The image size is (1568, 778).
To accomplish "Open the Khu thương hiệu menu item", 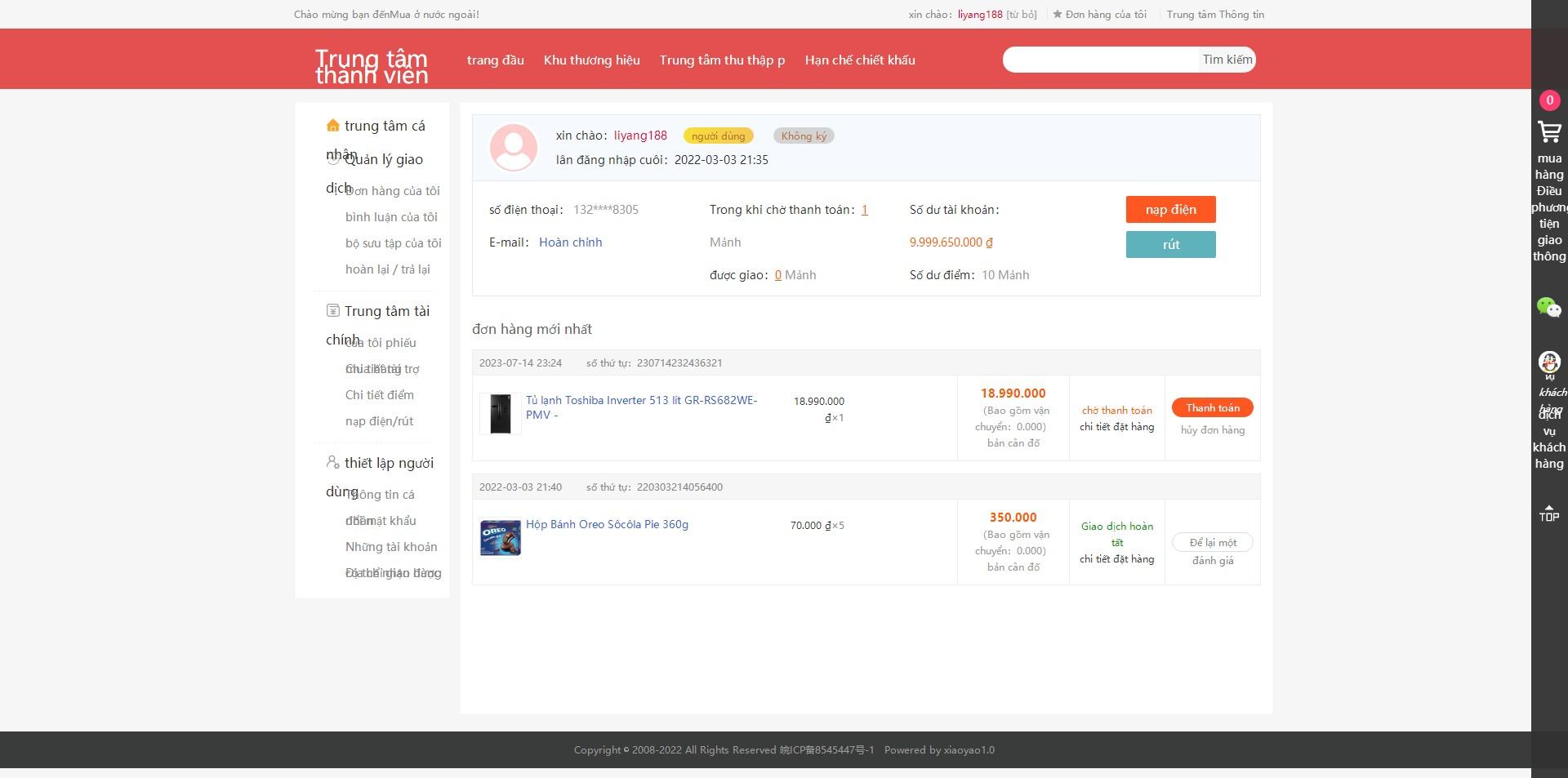I will coord(591,60).
